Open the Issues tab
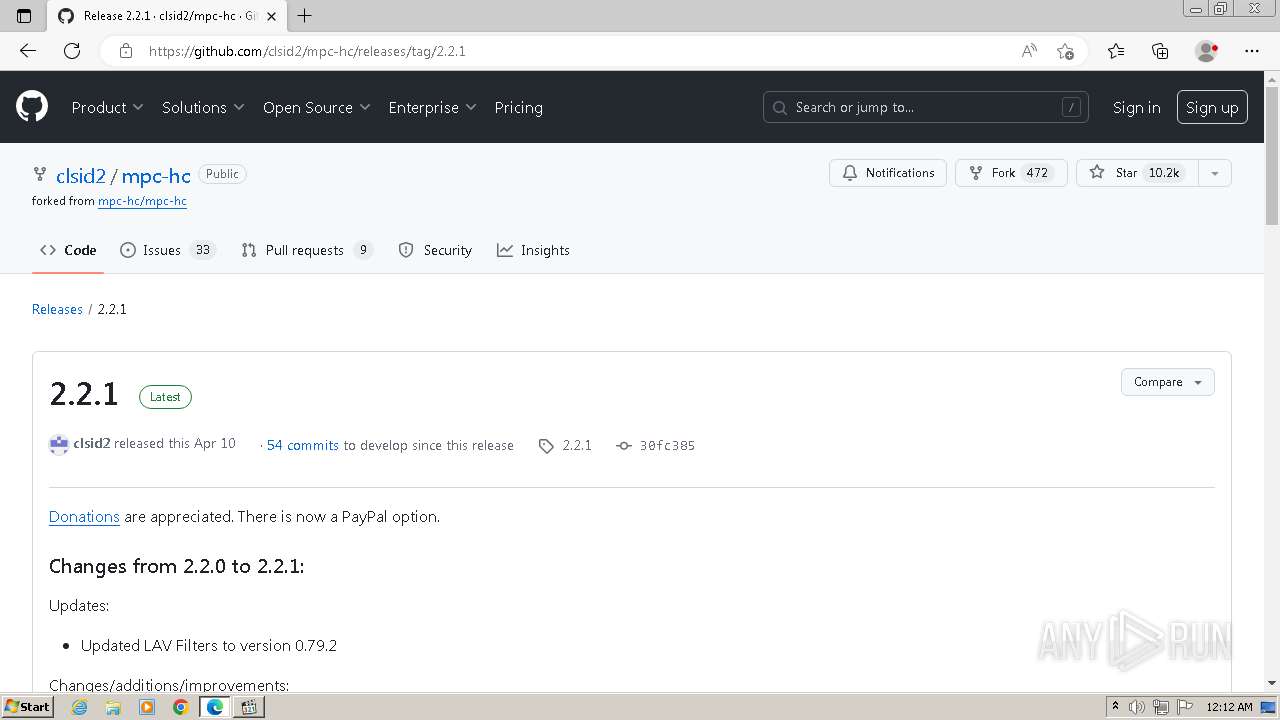 coord(167,250)
